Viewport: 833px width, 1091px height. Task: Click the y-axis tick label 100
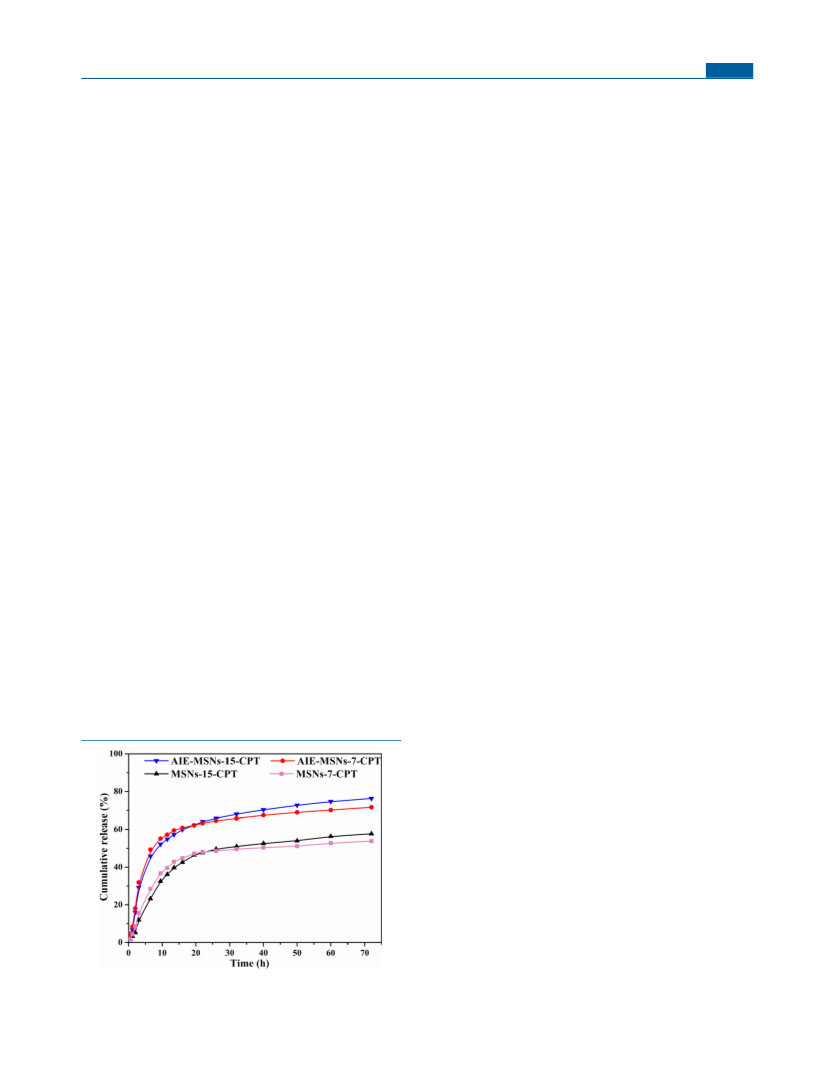[116, 754]
